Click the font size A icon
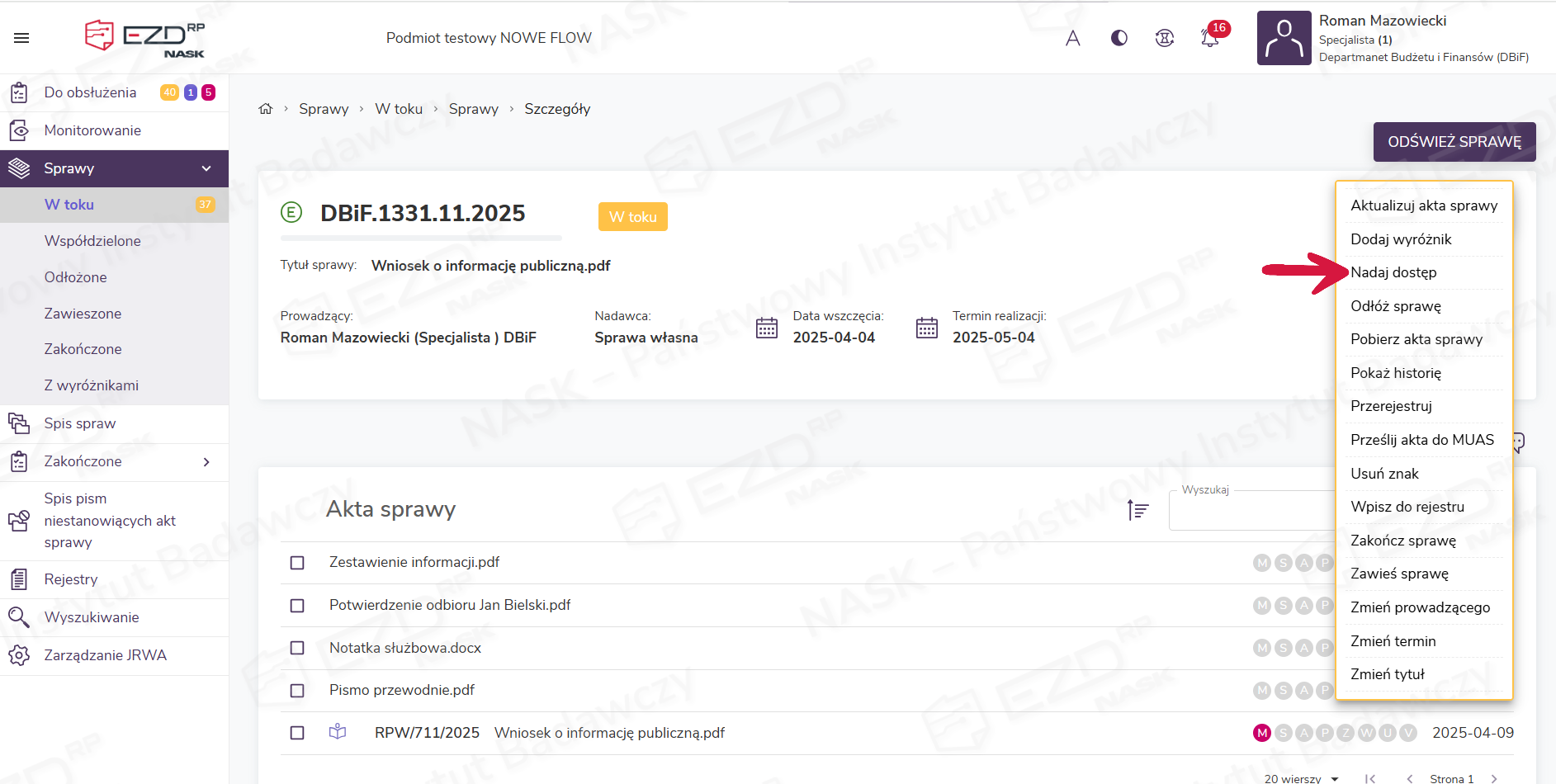The height and width of the screenshot is (784, 1556). [x=1072, y=38]
